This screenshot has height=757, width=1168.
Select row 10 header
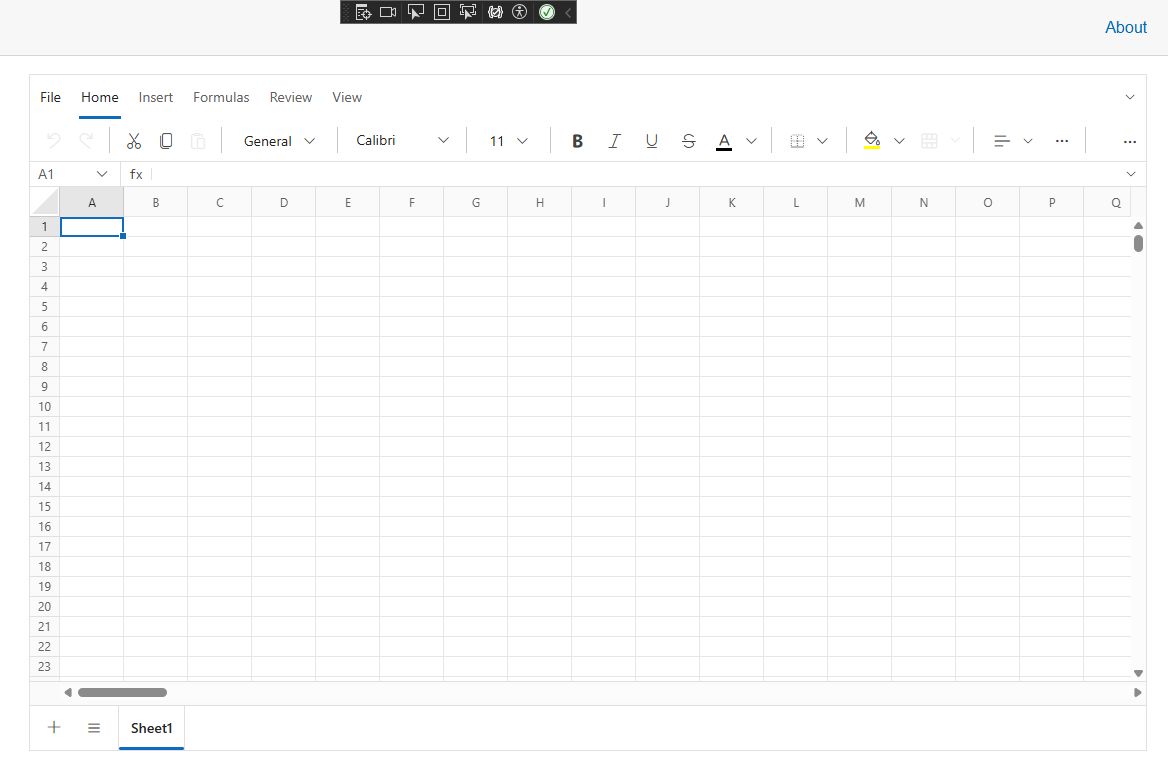tap(45, 407)
